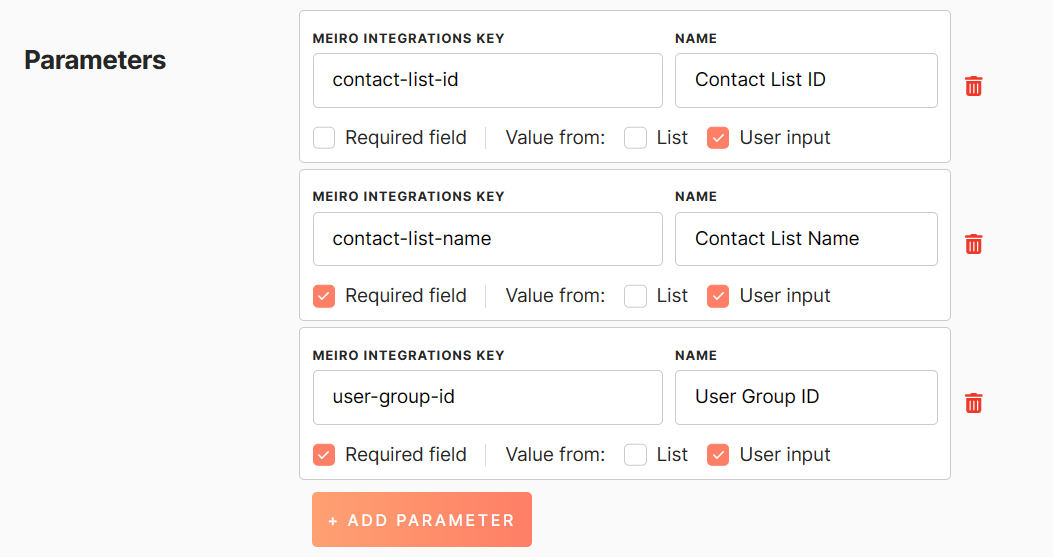The width and height of the screenshot is (1053, 557).
Task: Check the List option for User Group ID
Action: point(635,455)
